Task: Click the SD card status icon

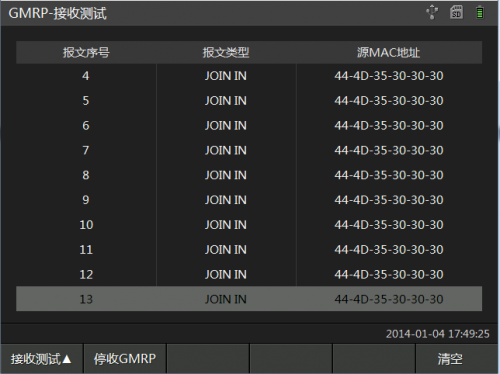Action: coord(456,12)
